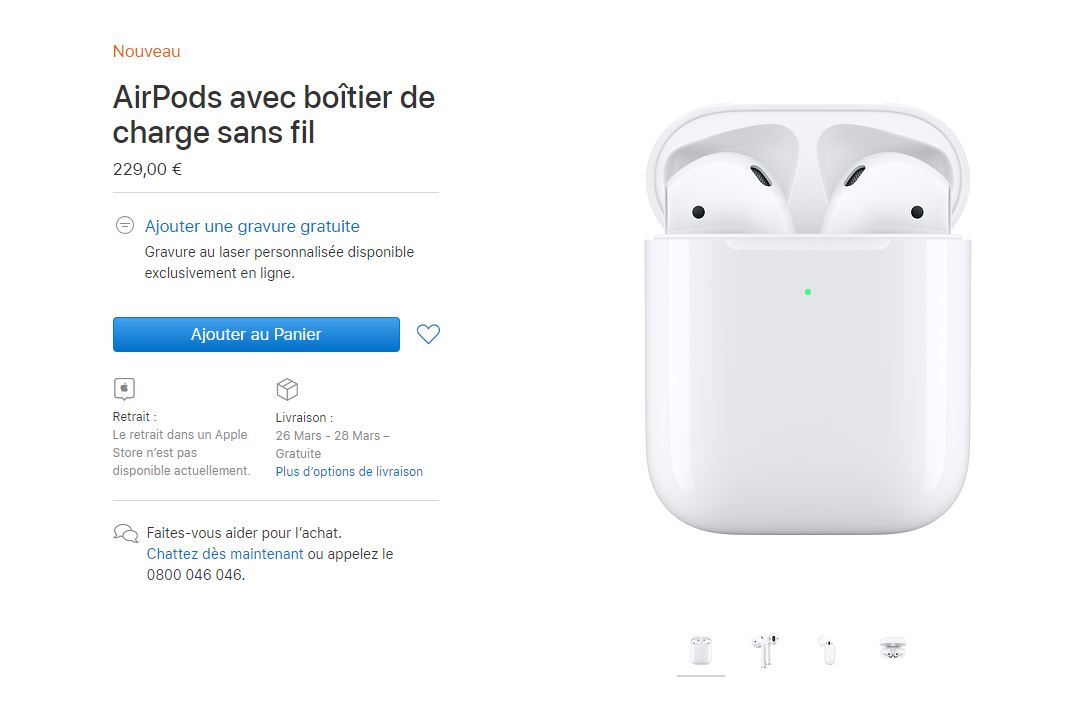The image size is (1079, 705).
Task: Click the phone number 0800 046 046
Action: (x=195, y=575)
